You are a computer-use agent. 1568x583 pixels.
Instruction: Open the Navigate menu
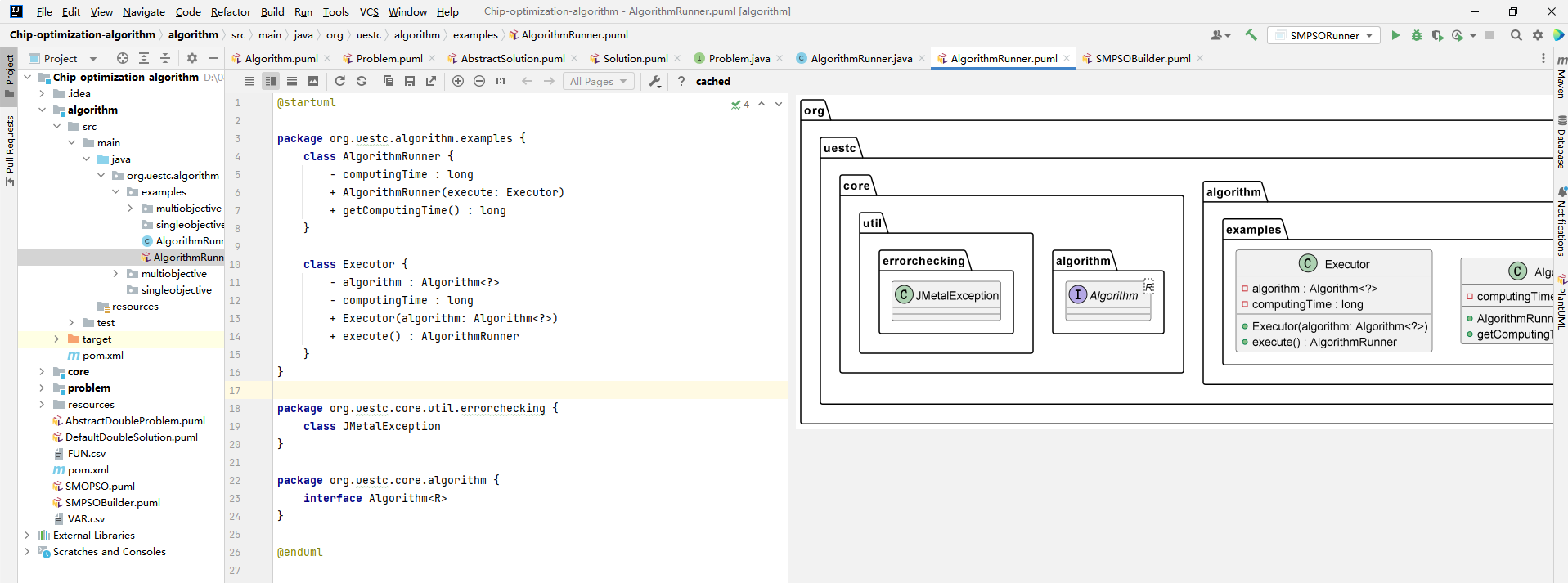tap(144, 11)
